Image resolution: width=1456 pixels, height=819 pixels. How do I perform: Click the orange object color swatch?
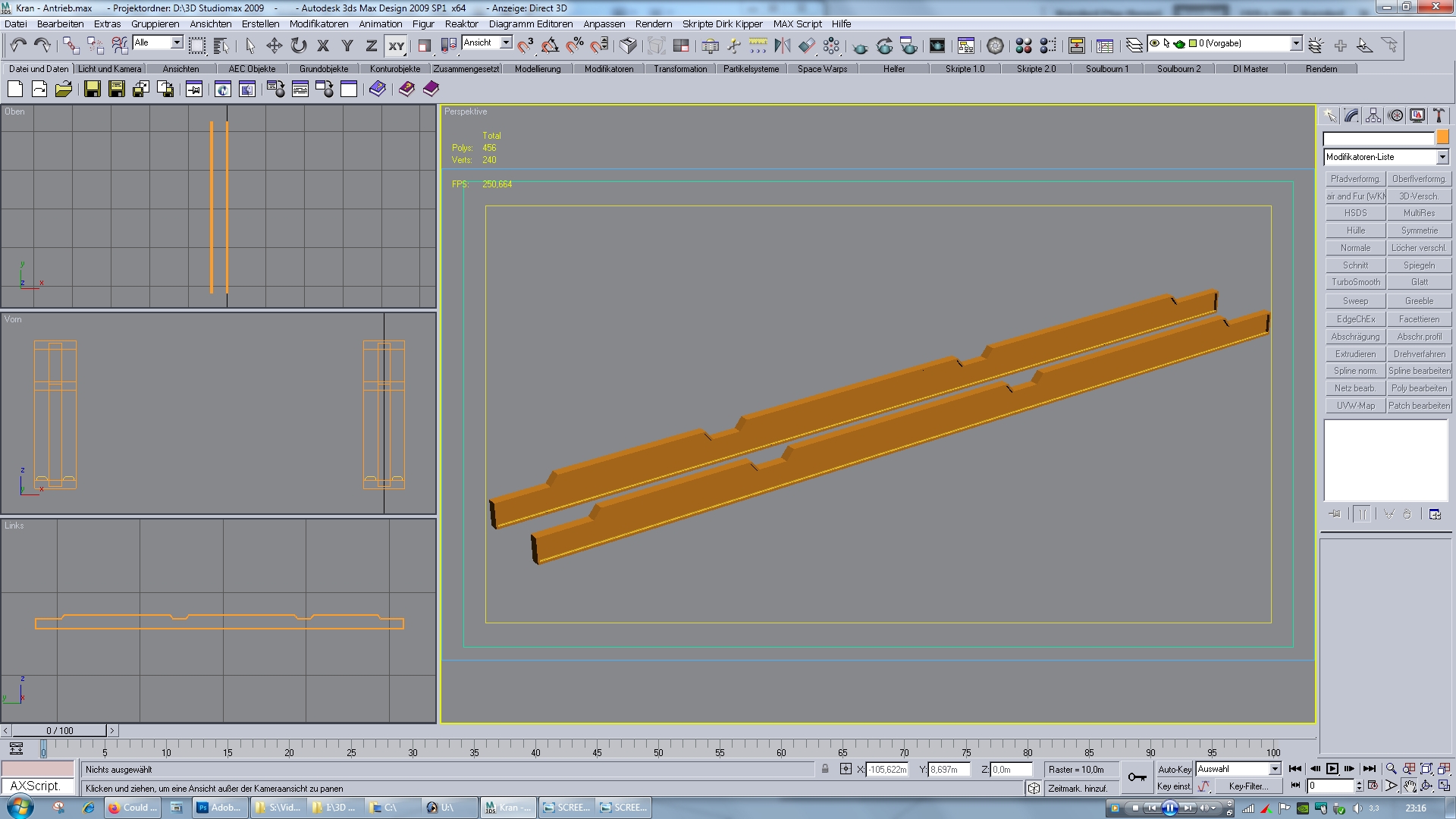[1442, 137]
